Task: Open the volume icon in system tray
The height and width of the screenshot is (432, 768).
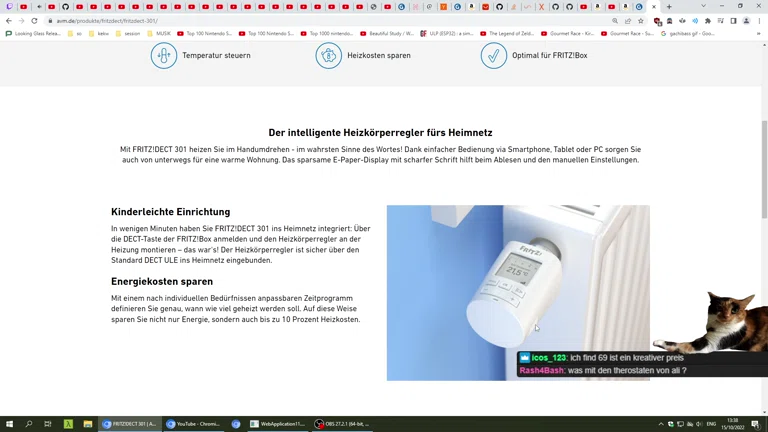Action: click(x=699, y=424)
